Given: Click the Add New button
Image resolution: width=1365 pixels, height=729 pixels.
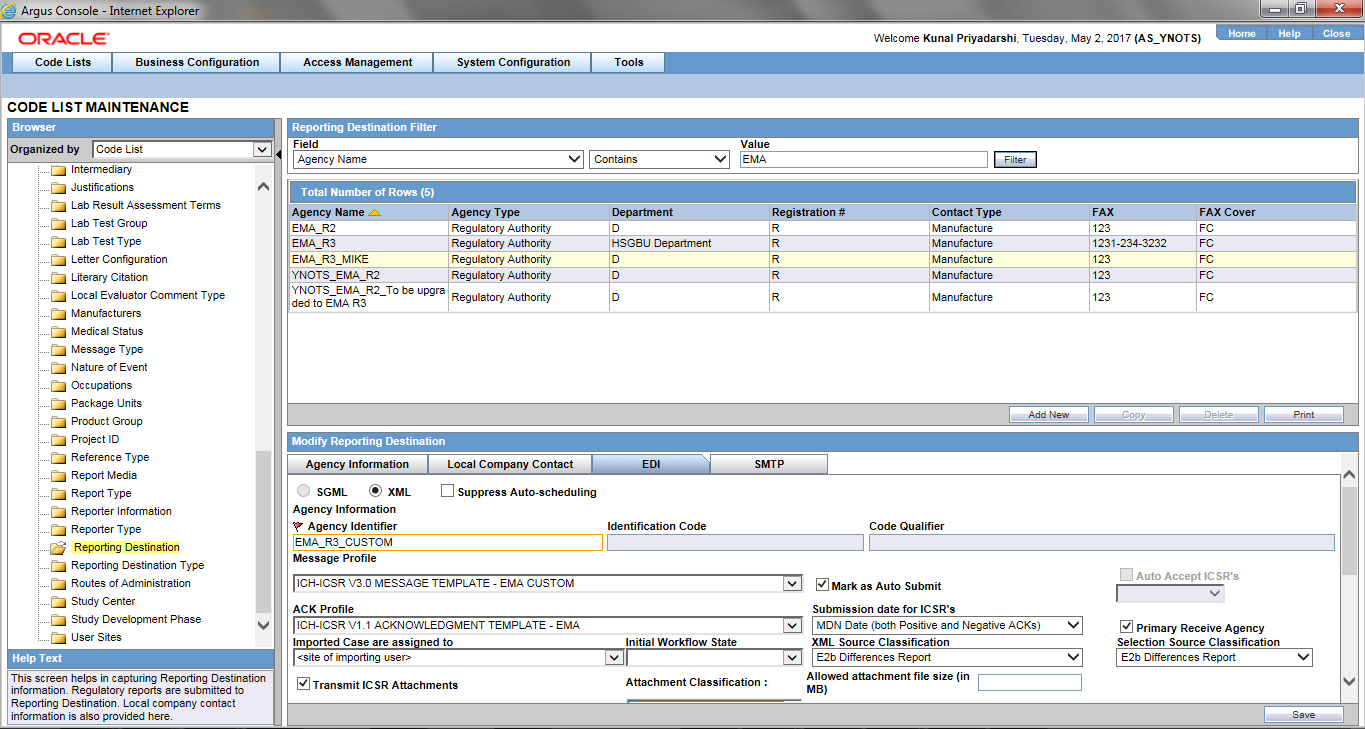Looking at the screenshot, I should click(x=1048, y=415).
